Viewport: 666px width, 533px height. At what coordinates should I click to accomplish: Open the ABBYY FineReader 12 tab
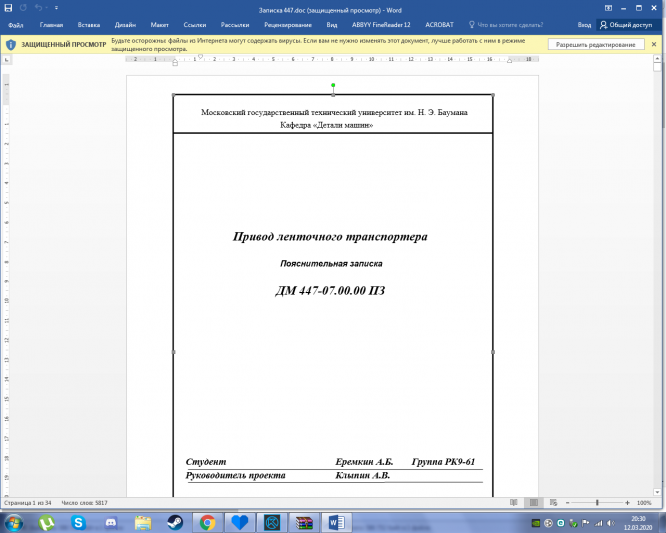pyautogui.click(x=381, y=25)
